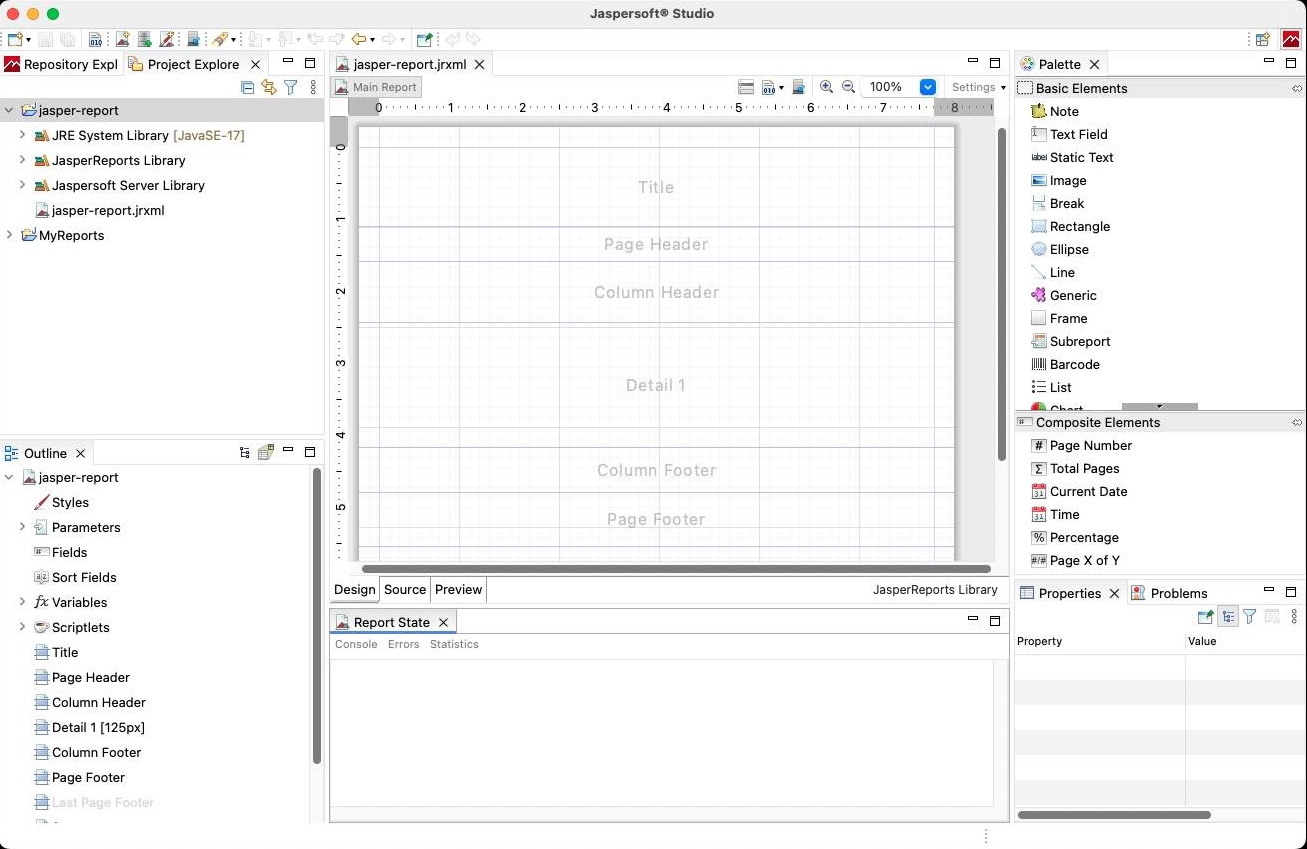Open the Console section in Report State
Viewport: 1307px width, 849px height.
[356, 644]
